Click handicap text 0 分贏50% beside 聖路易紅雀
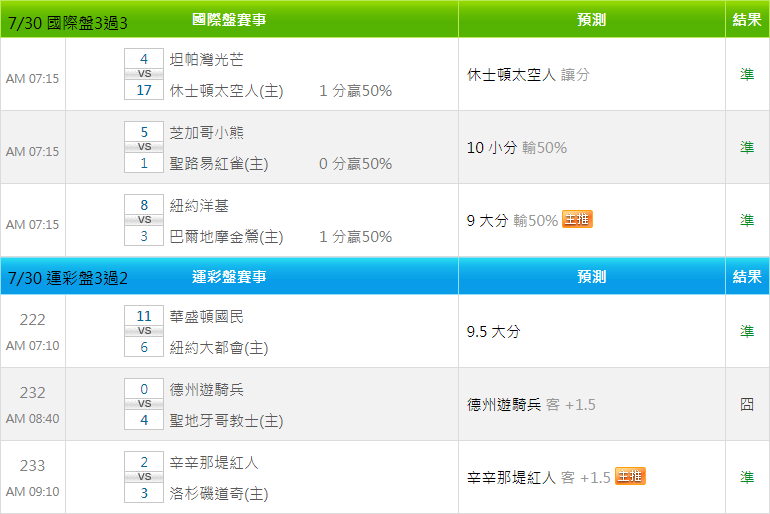 point(356,163)
